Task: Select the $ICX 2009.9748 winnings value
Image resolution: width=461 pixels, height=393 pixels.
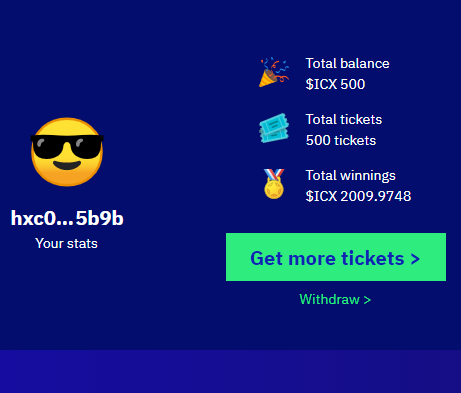Action: point(358,196)
